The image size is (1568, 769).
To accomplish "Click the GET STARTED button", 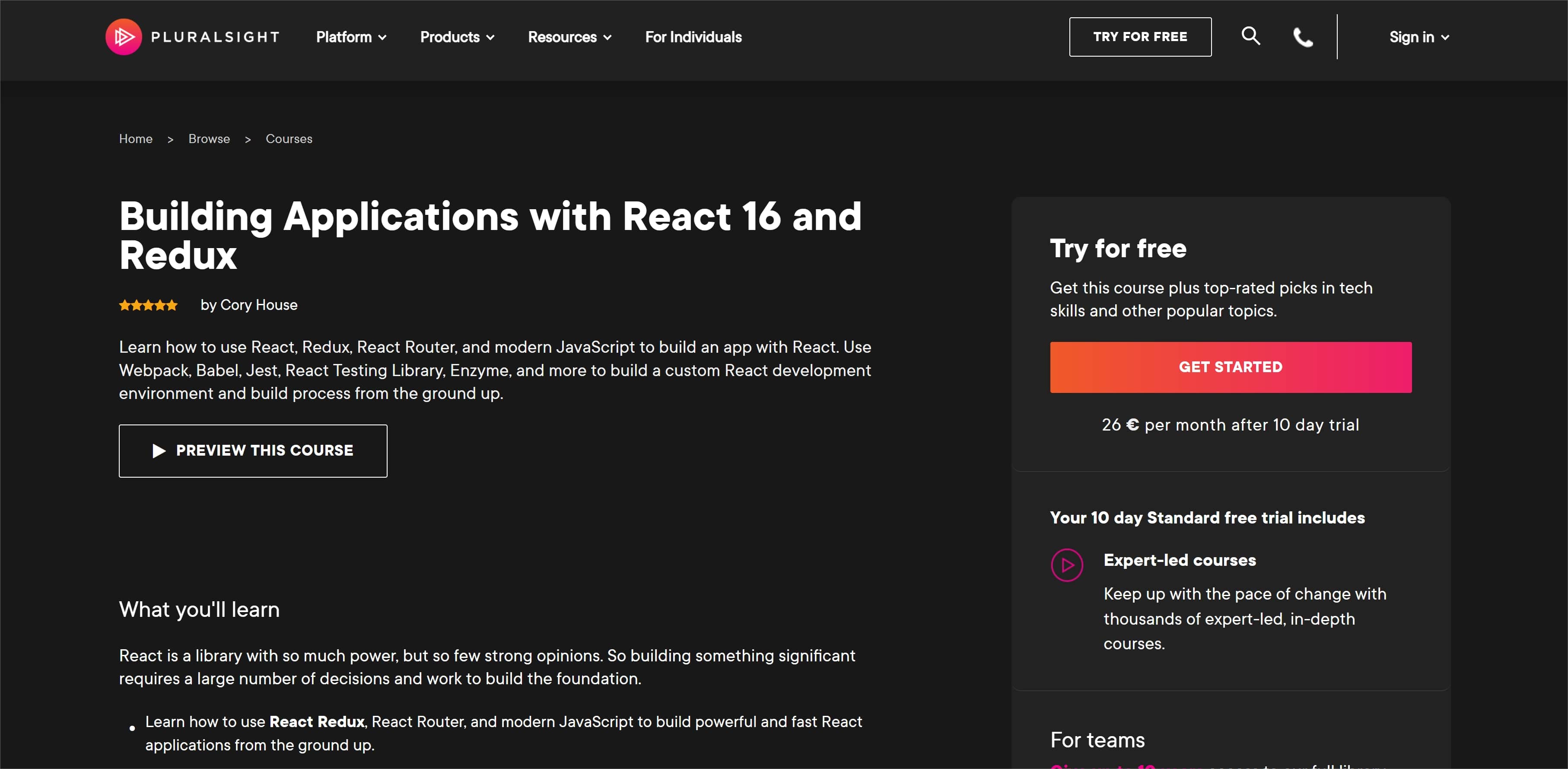I will click(x=1230, y=367).
